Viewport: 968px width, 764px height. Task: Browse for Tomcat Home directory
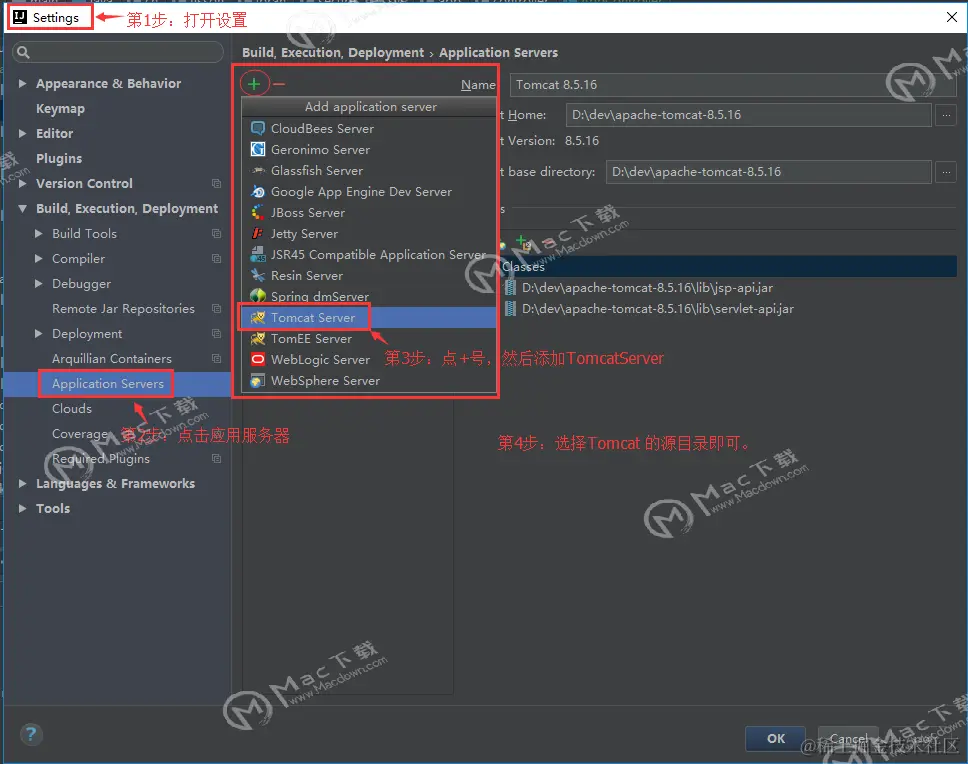(946, 115)
